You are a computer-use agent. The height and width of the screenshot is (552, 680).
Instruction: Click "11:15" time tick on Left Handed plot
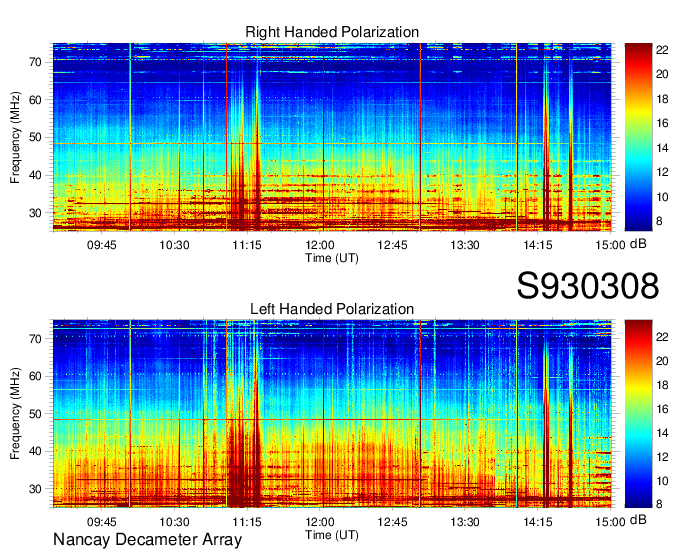click(247, 522)
